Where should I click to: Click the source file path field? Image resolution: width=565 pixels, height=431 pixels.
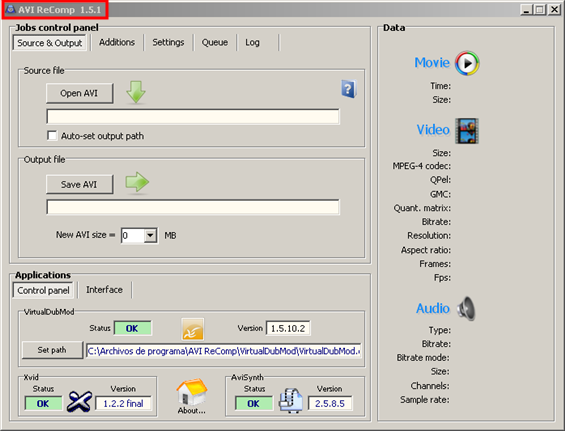tap(193, 117)
